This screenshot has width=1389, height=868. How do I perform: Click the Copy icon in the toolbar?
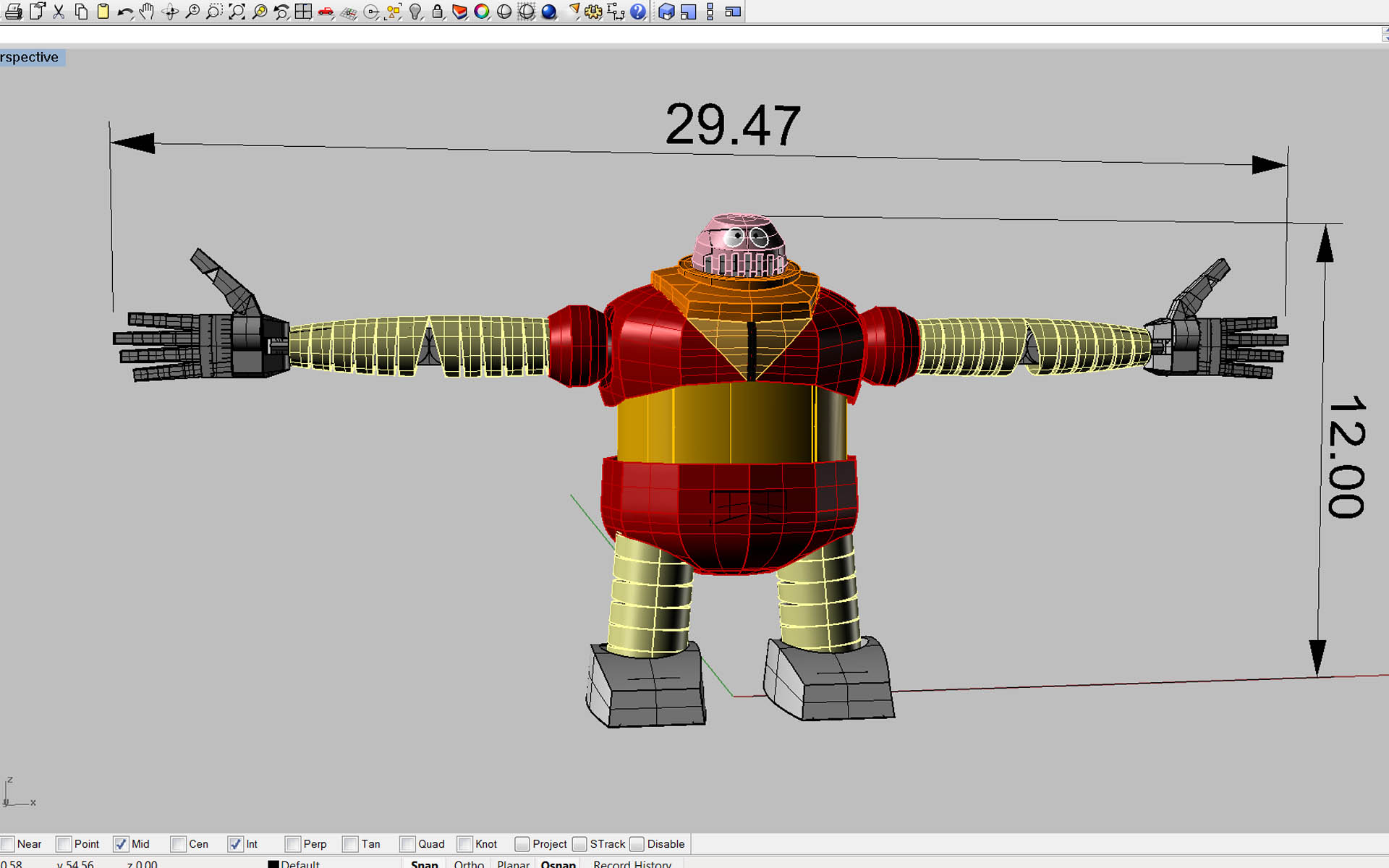pos(81,12)
